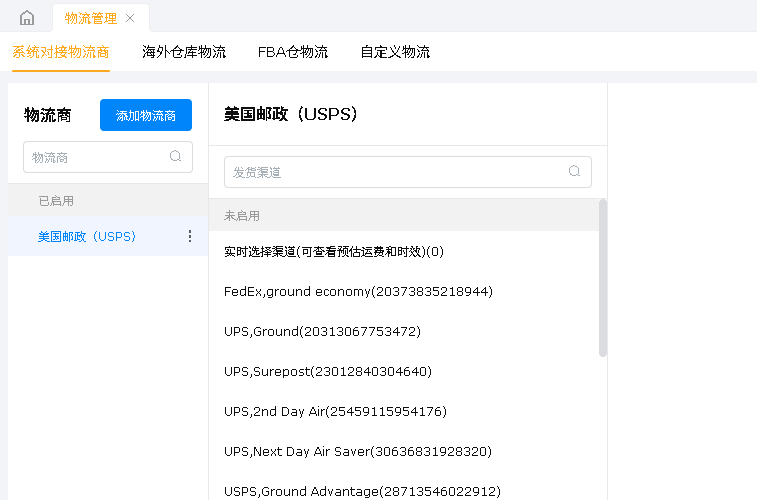Click search icon in 物流商 search box

click(176, 156)
